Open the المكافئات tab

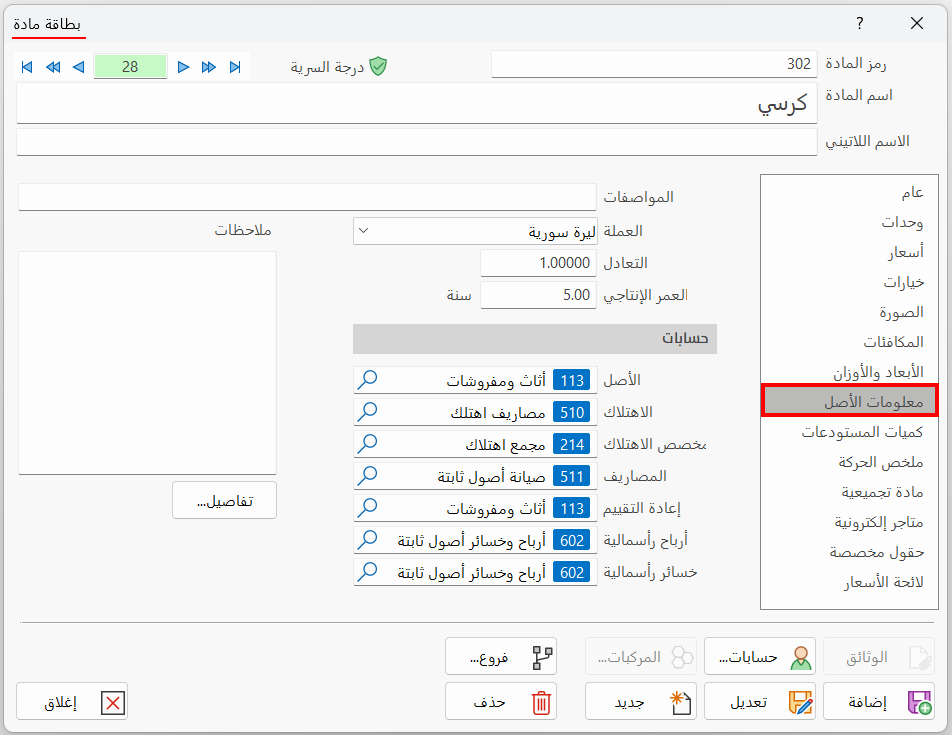[x=849, y=342]
